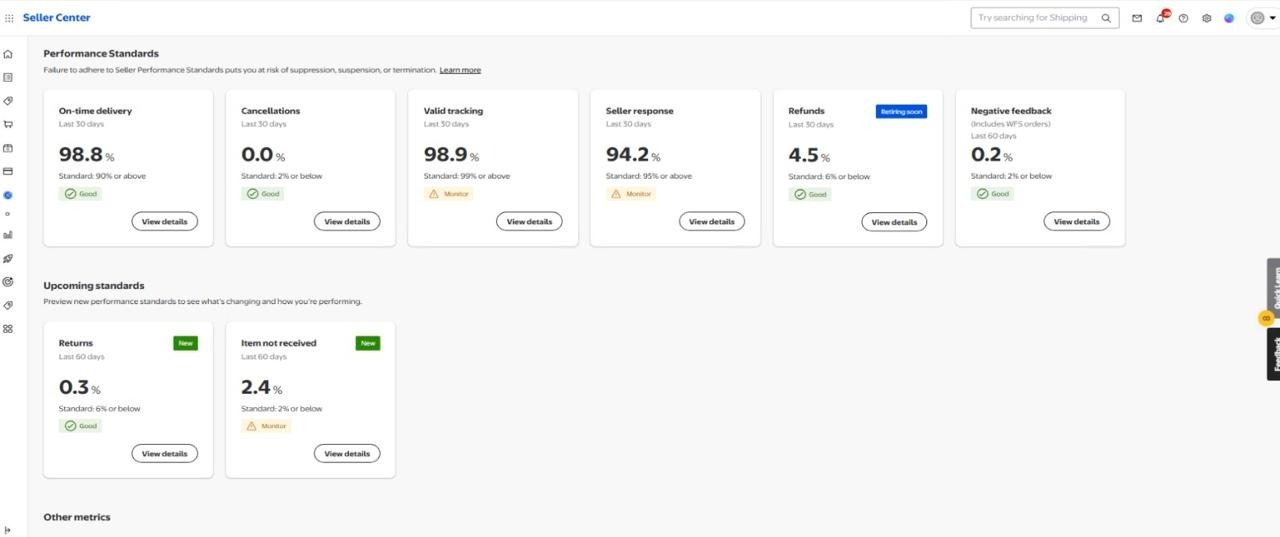Image resolution: width=1280 pixels, height=537 pixels.
Task: Click Good checkmark icon on Negative feedback
Action: (982, 194)
